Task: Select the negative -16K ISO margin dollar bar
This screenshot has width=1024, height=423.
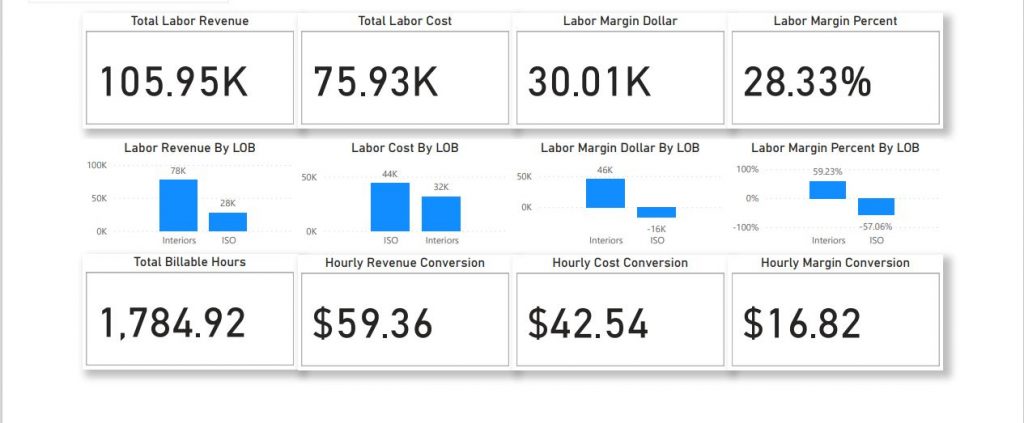Action: click(x=656, y=212)
